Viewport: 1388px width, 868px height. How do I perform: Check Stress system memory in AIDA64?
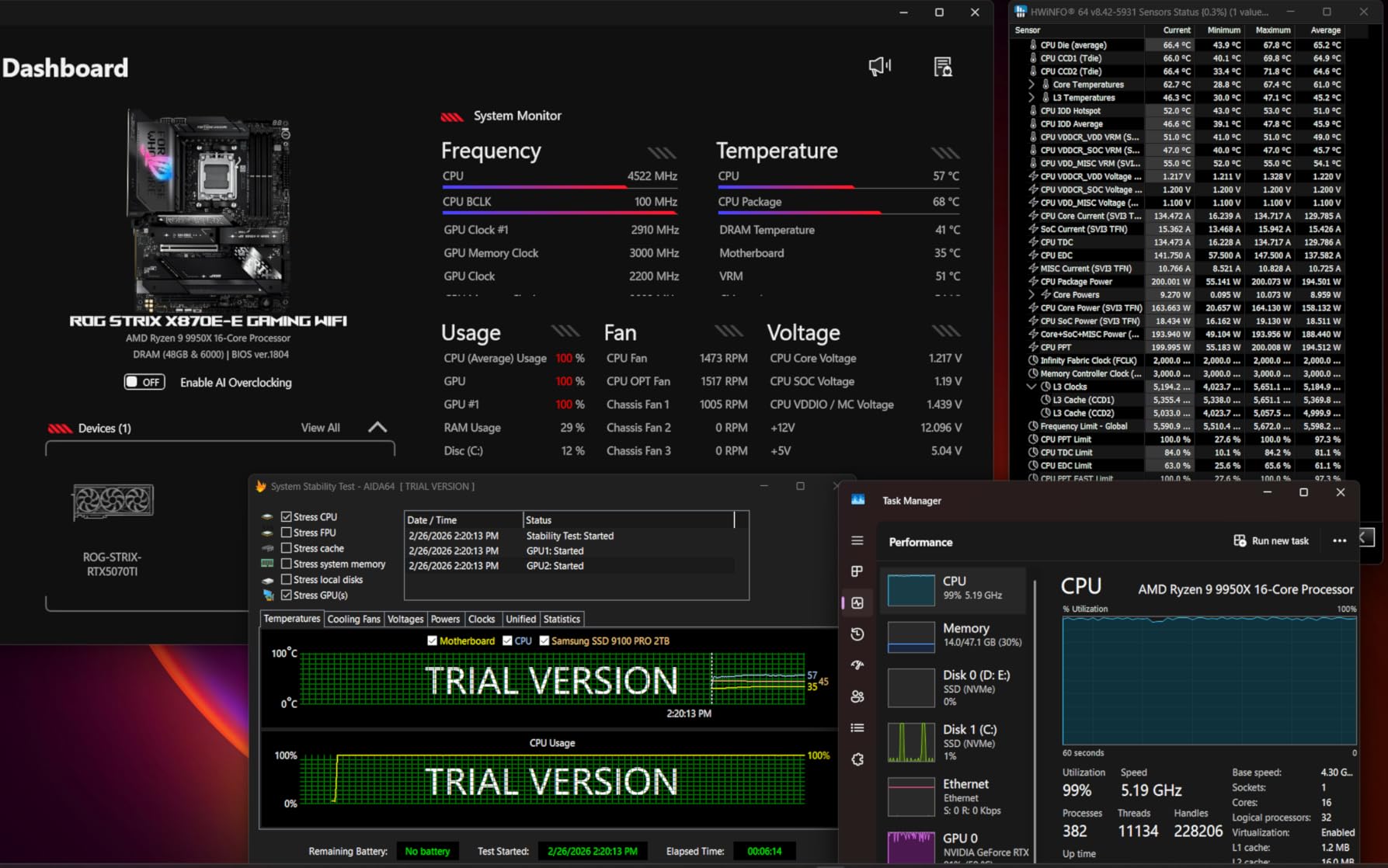tap(287, 564)
